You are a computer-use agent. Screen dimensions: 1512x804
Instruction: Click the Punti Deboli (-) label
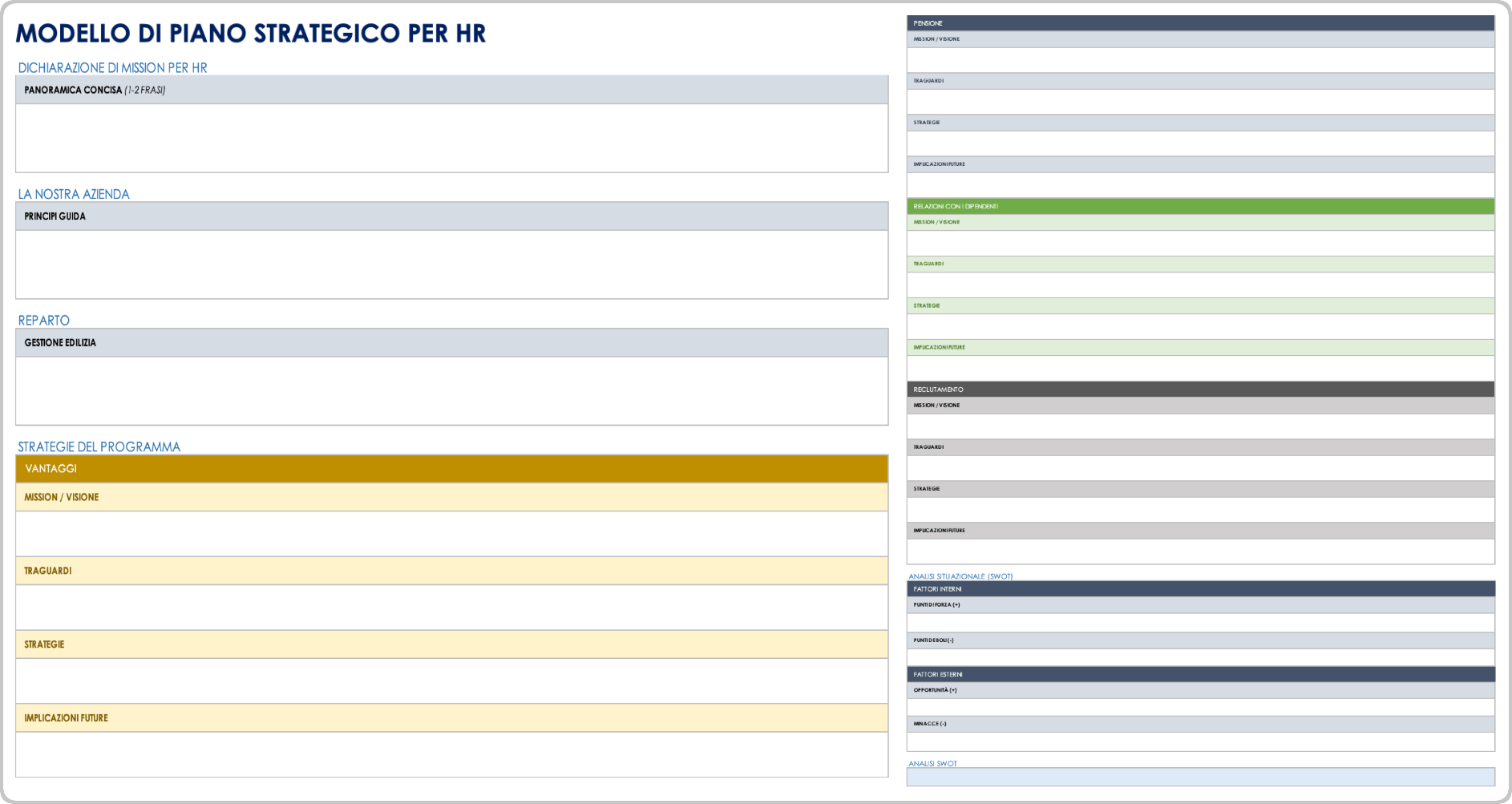coord(933,640)
